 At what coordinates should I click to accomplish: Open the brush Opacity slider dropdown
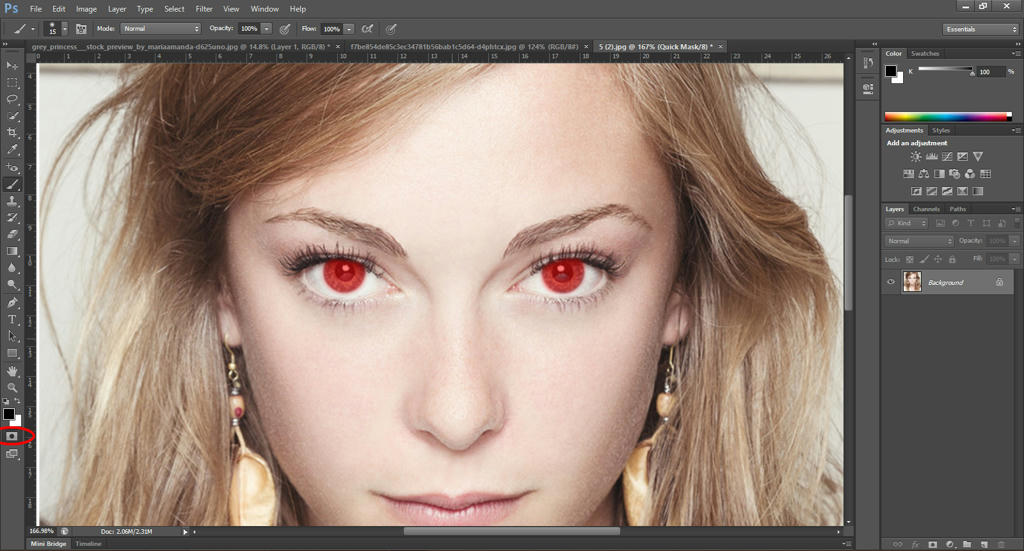[266, 29]
